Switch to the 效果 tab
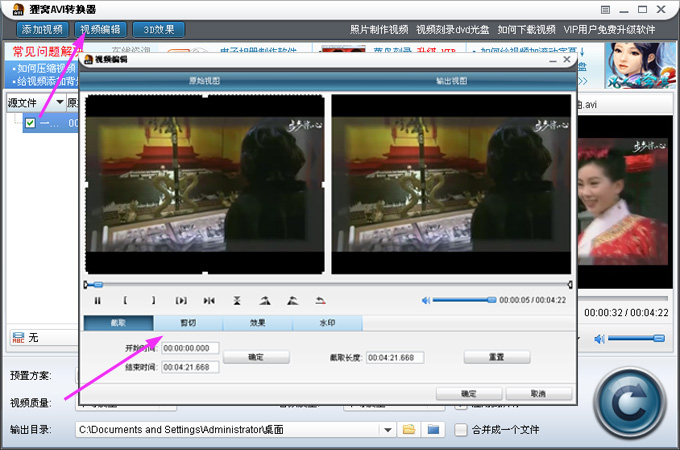 point(258,323)
